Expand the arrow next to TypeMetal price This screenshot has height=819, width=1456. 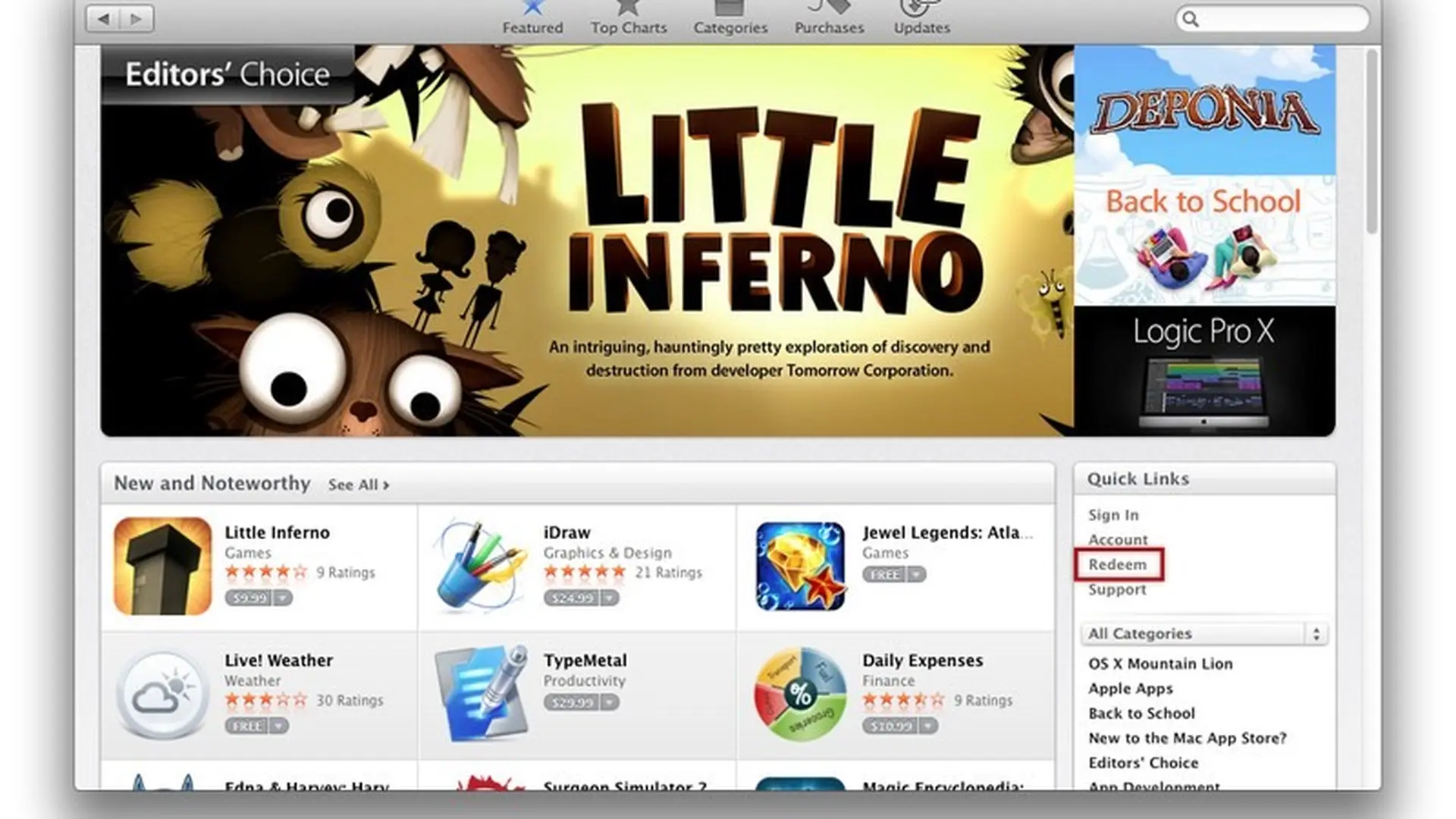[610, 703]
